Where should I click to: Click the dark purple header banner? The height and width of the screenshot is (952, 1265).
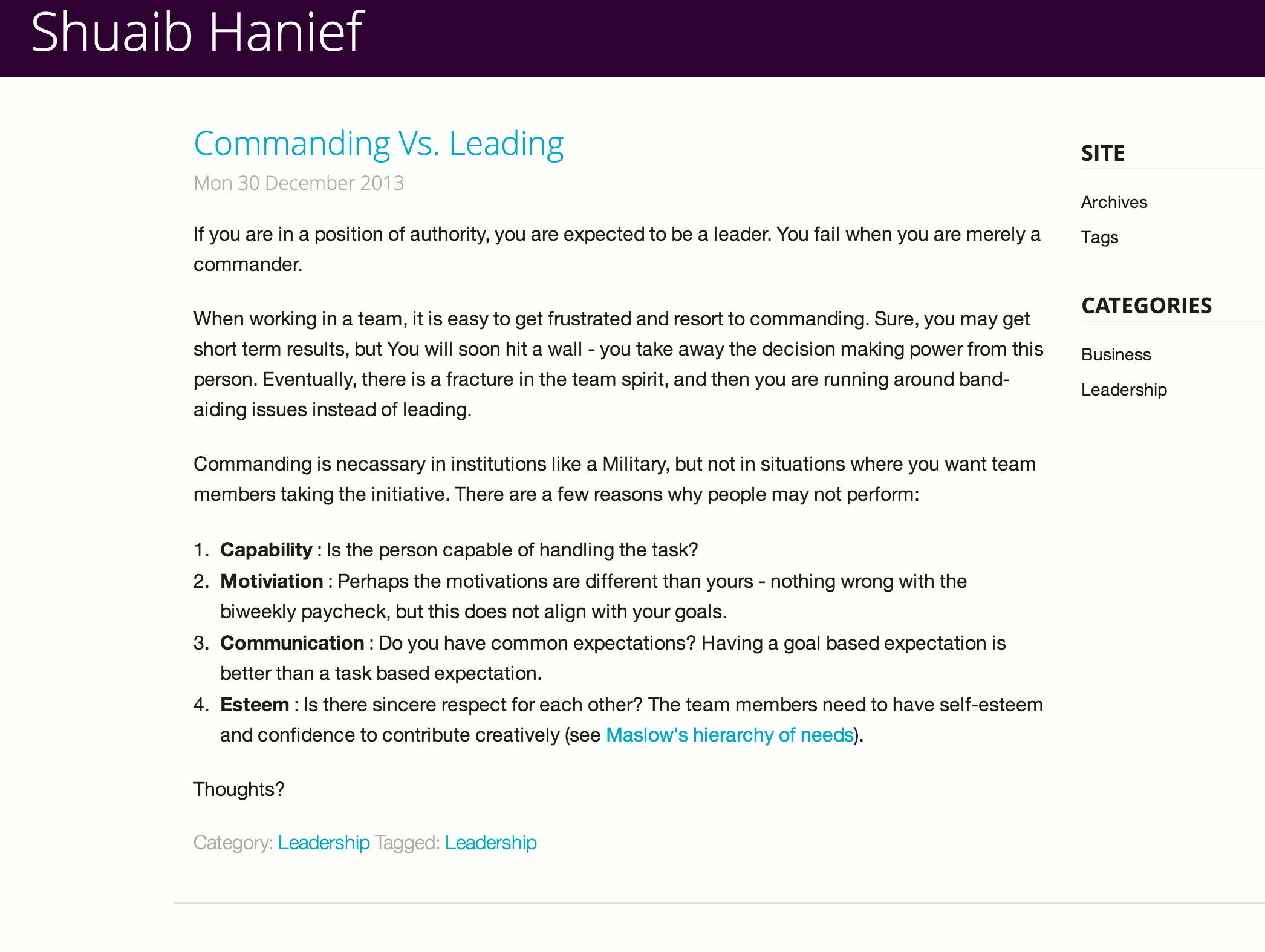coord(786,37)
